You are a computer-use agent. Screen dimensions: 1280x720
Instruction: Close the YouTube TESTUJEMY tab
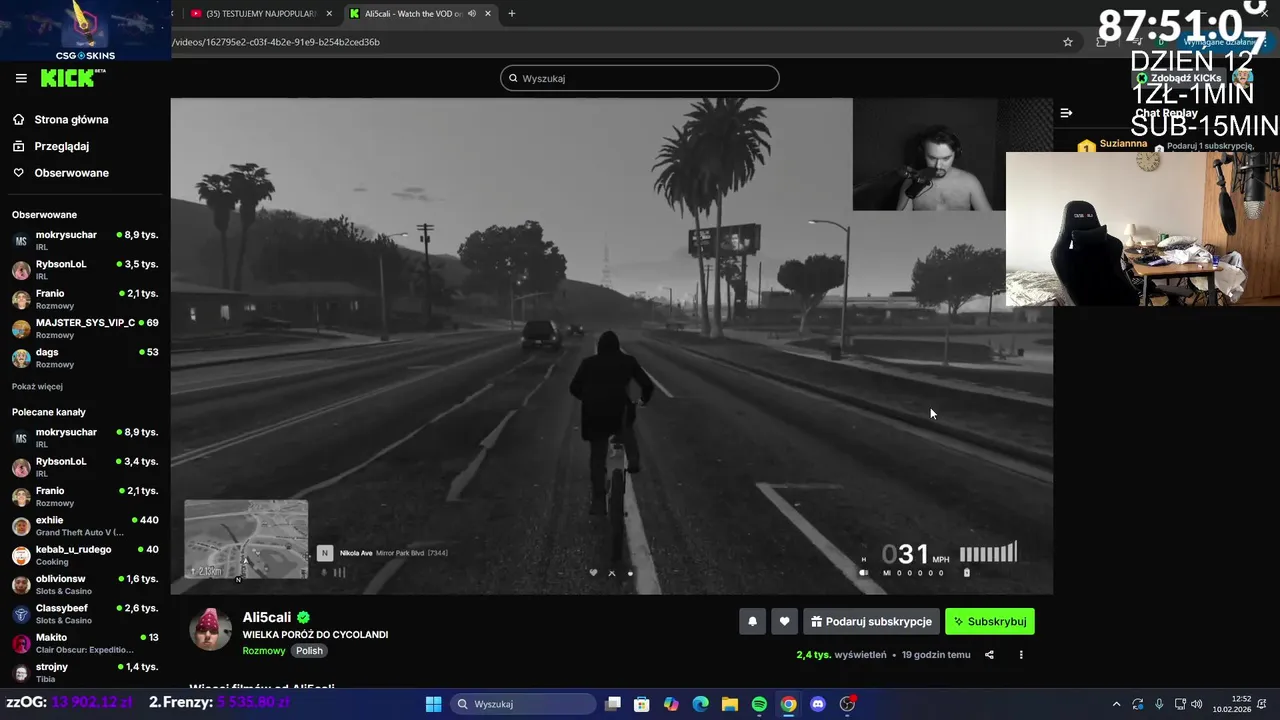(x=329, y=13)
